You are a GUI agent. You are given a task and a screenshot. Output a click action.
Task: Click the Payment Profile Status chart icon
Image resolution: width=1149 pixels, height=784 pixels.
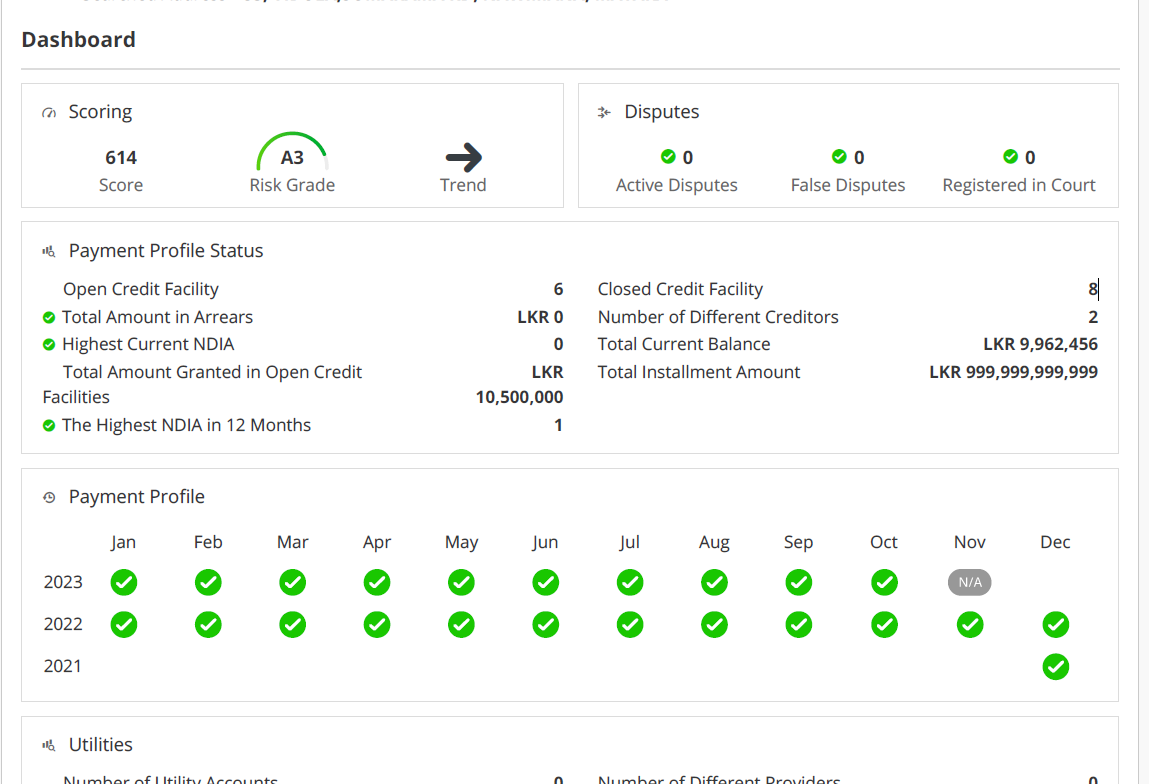coord(49,251)
